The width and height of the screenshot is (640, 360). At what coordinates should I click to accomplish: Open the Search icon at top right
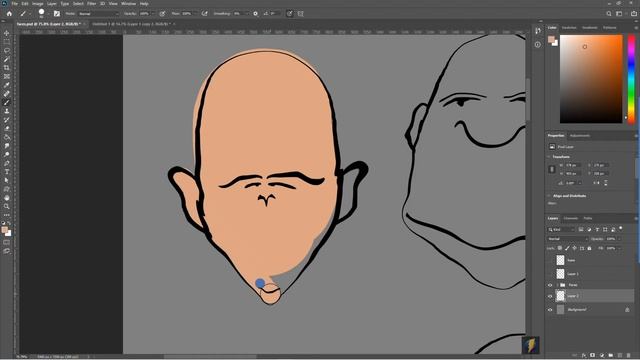click(609, 13)
